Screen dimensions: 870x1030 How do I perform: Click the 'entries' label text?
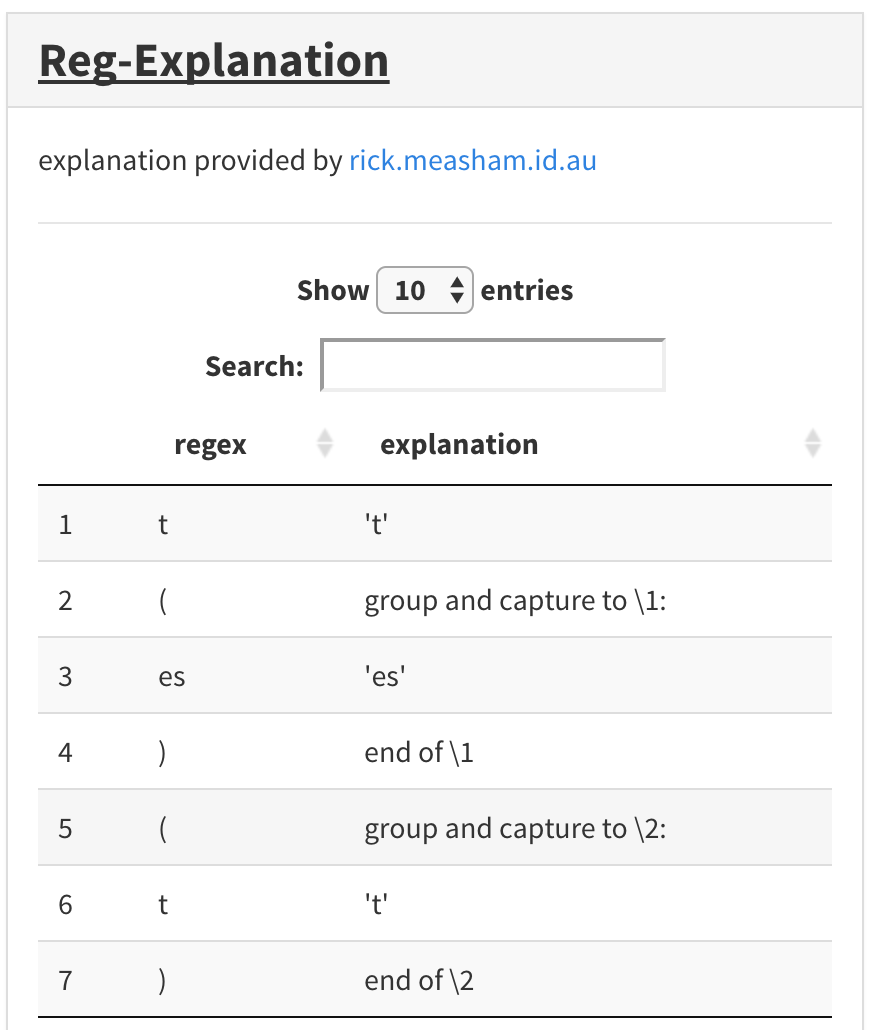(527, 290)
